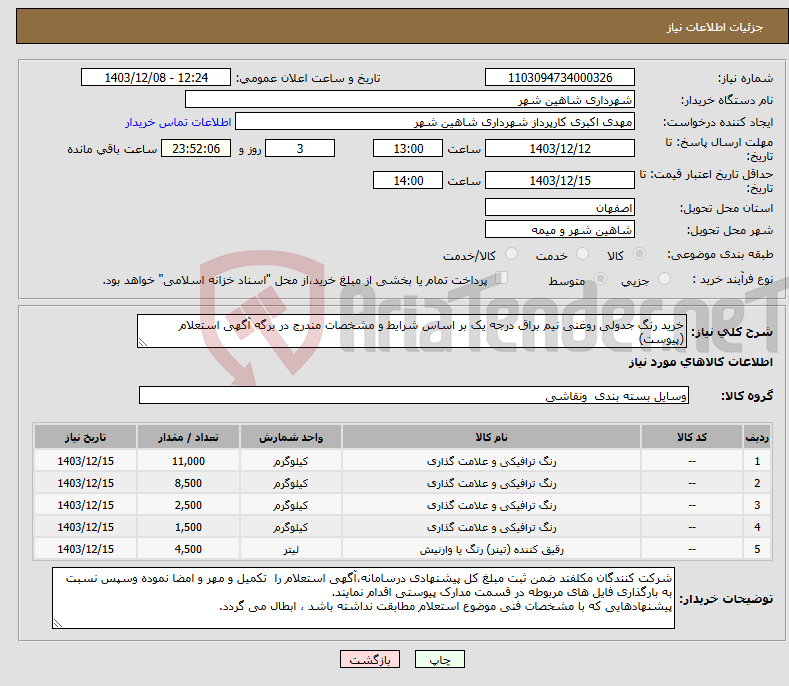Click quantity 11,000 in the table
789x686 pixels.
click(x=188, y=461)
